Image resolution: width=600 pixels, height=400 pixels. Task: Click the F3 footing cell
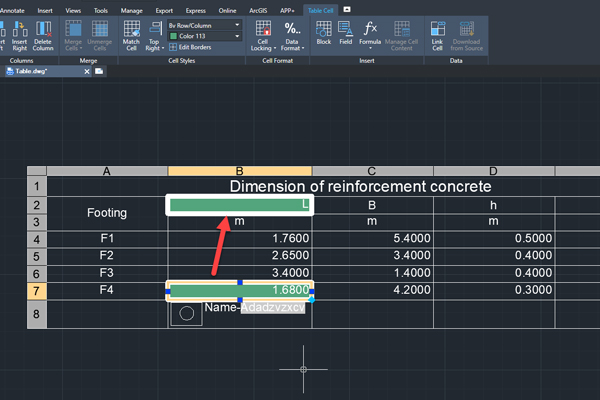[x=107, y=273]
